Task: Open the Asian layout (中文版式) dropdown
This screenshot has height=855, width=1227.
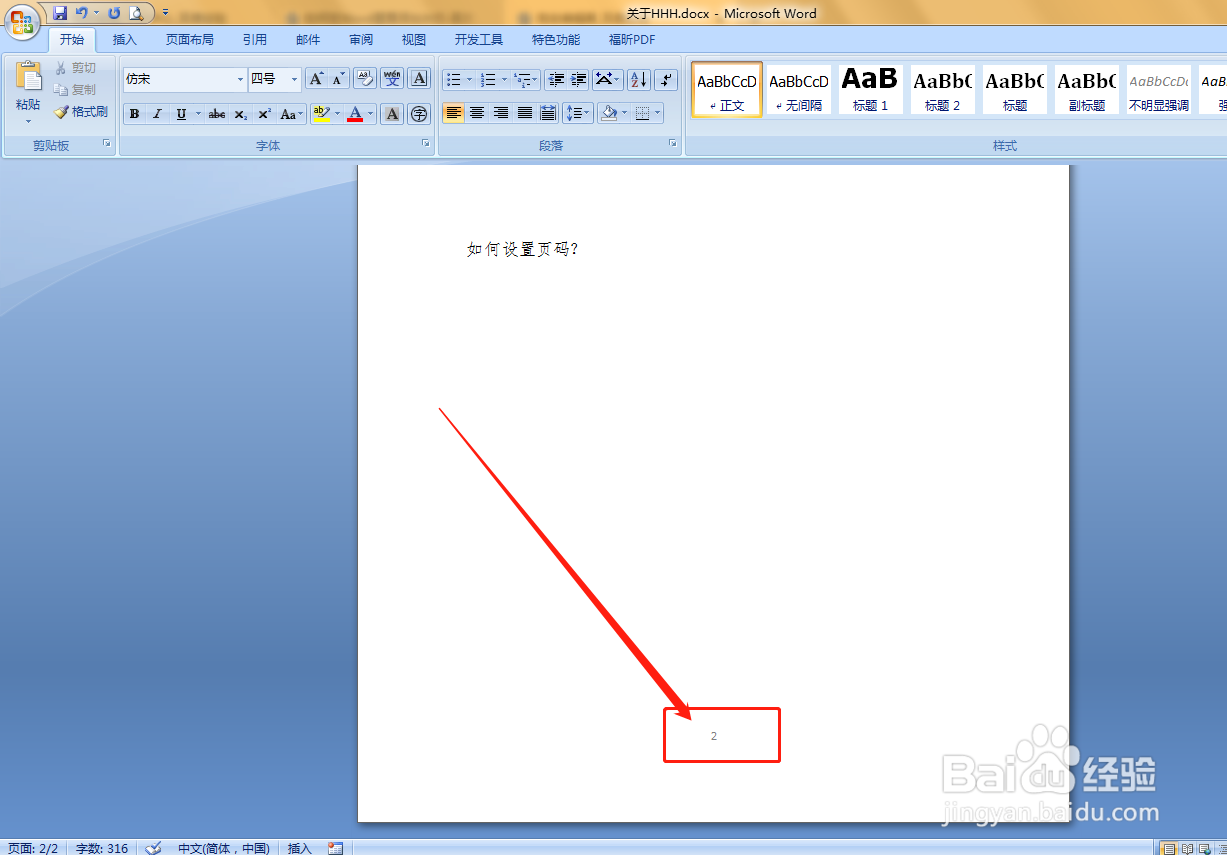Action: [608, 79]
